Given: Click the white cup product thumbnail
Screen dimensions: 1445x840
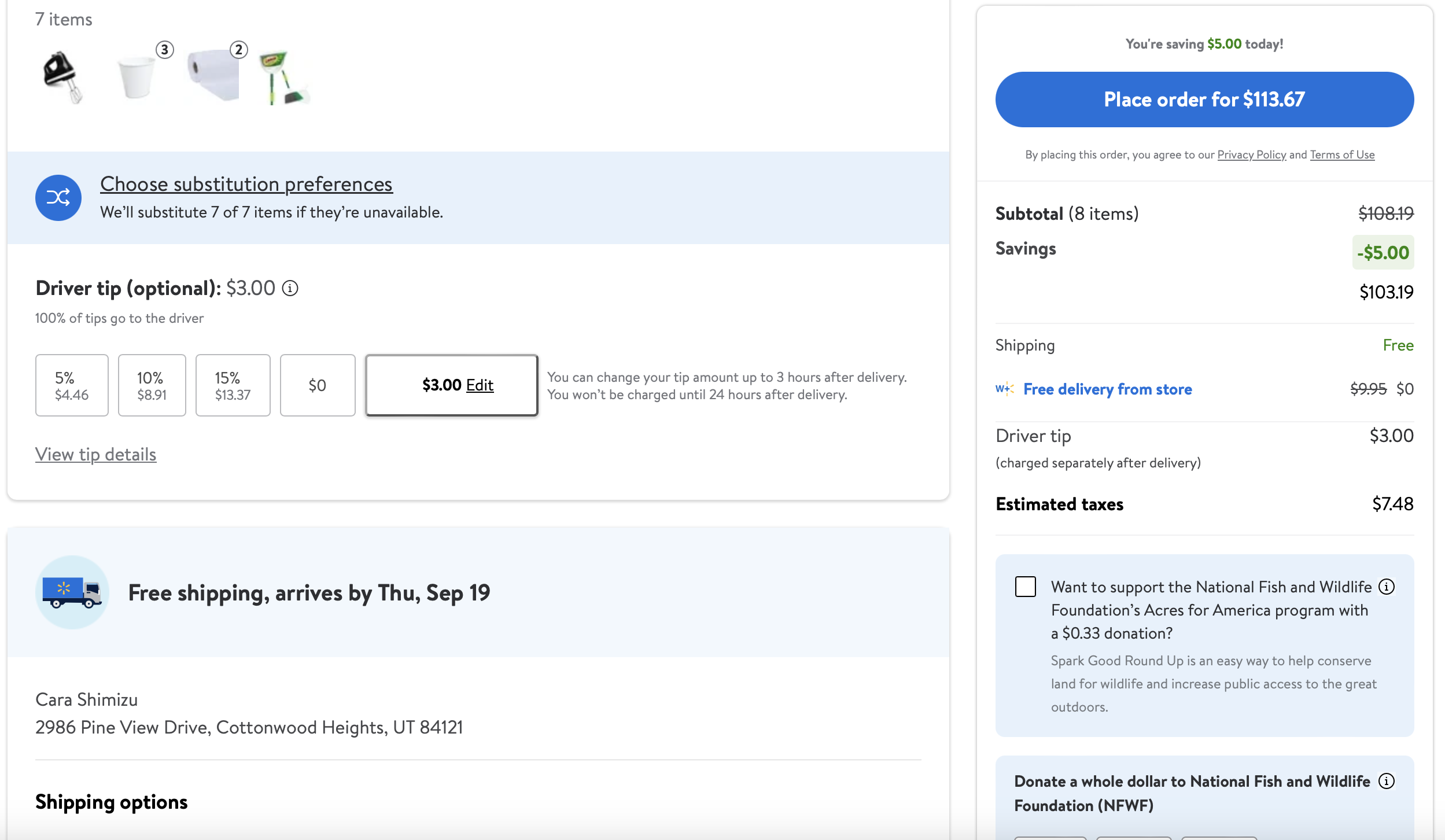Looking at the screenshot, I should click(137, 77).
